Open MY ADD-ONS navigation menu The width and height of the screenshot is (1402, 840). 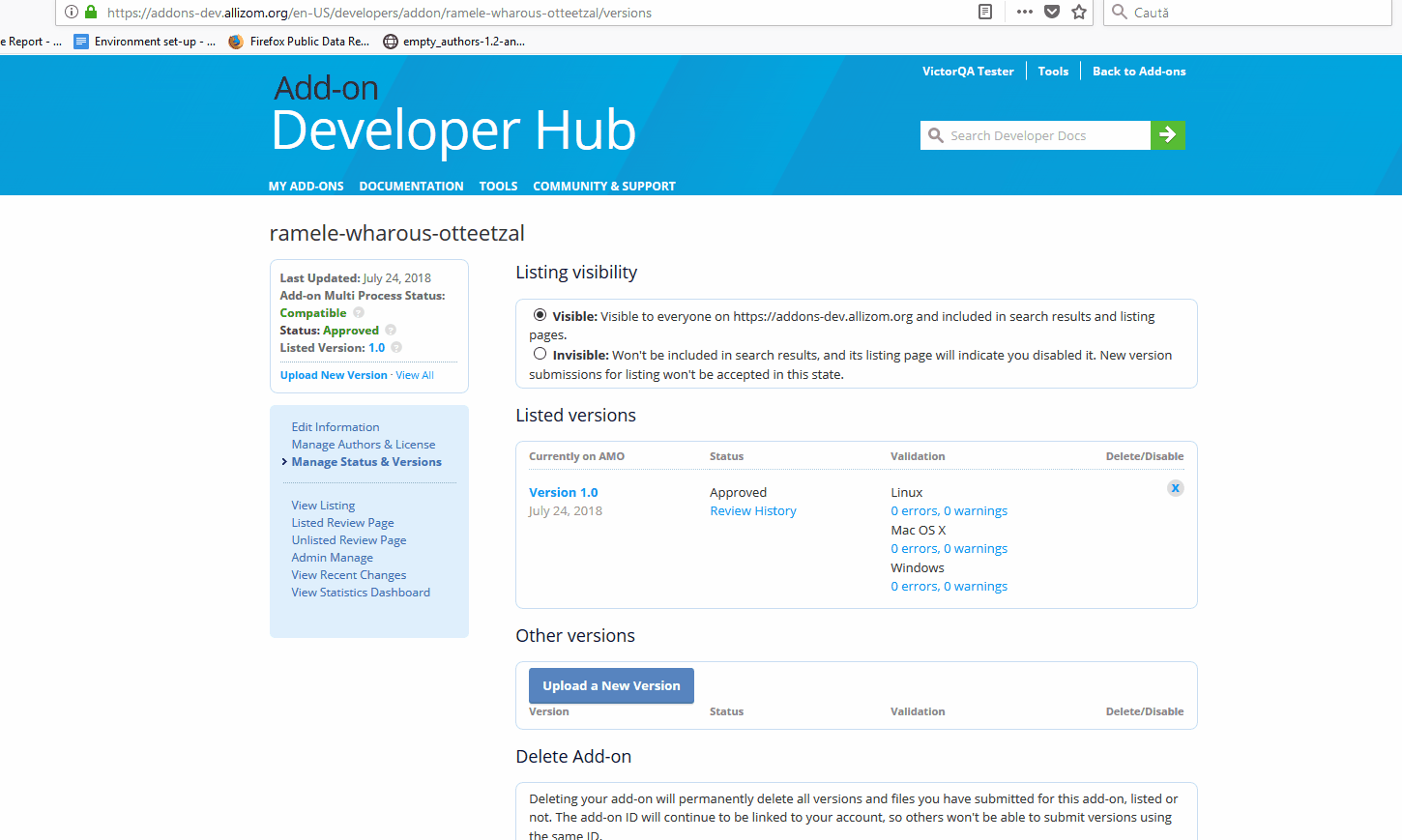pos(307,187)
